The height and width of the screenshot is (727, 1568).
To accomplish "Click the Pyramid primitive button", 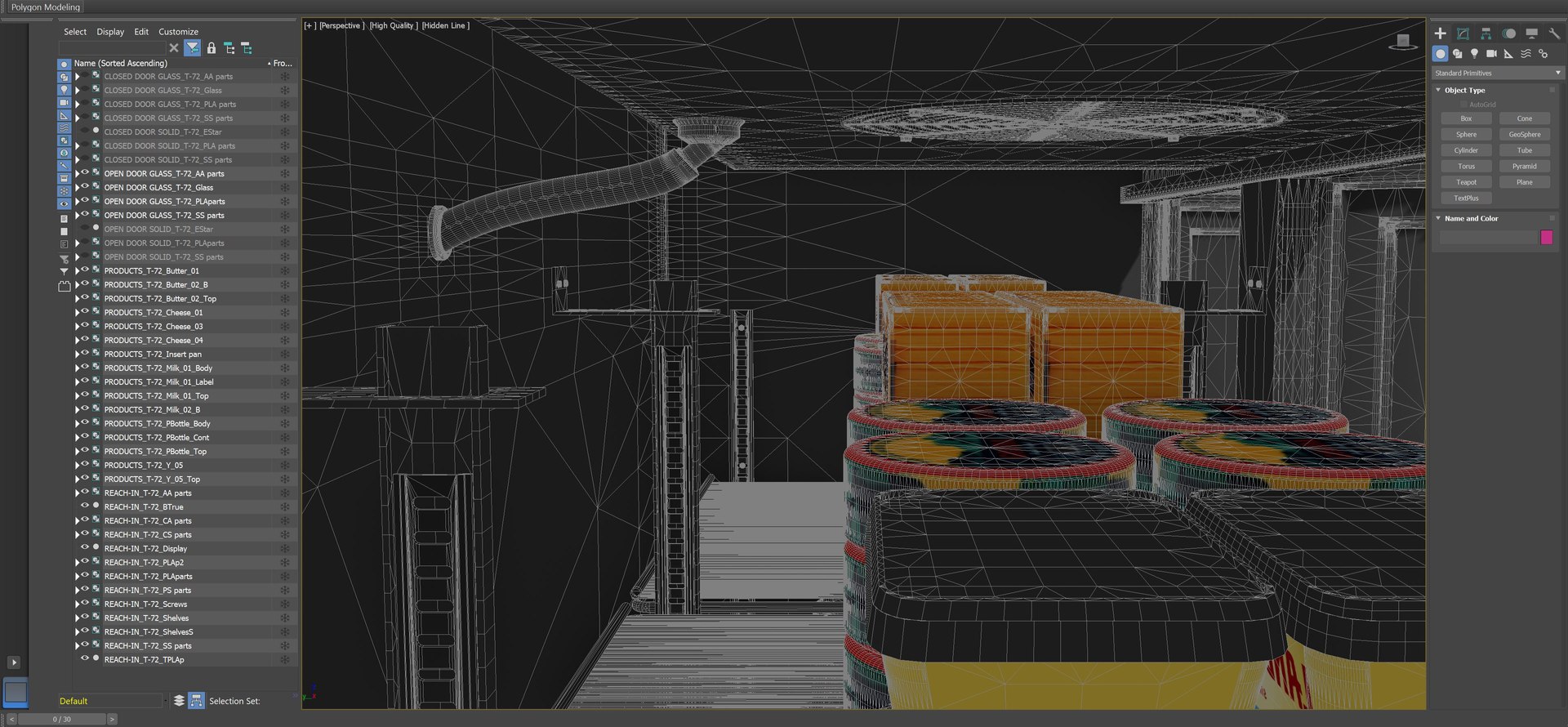I will click(x=1525, y=166).
